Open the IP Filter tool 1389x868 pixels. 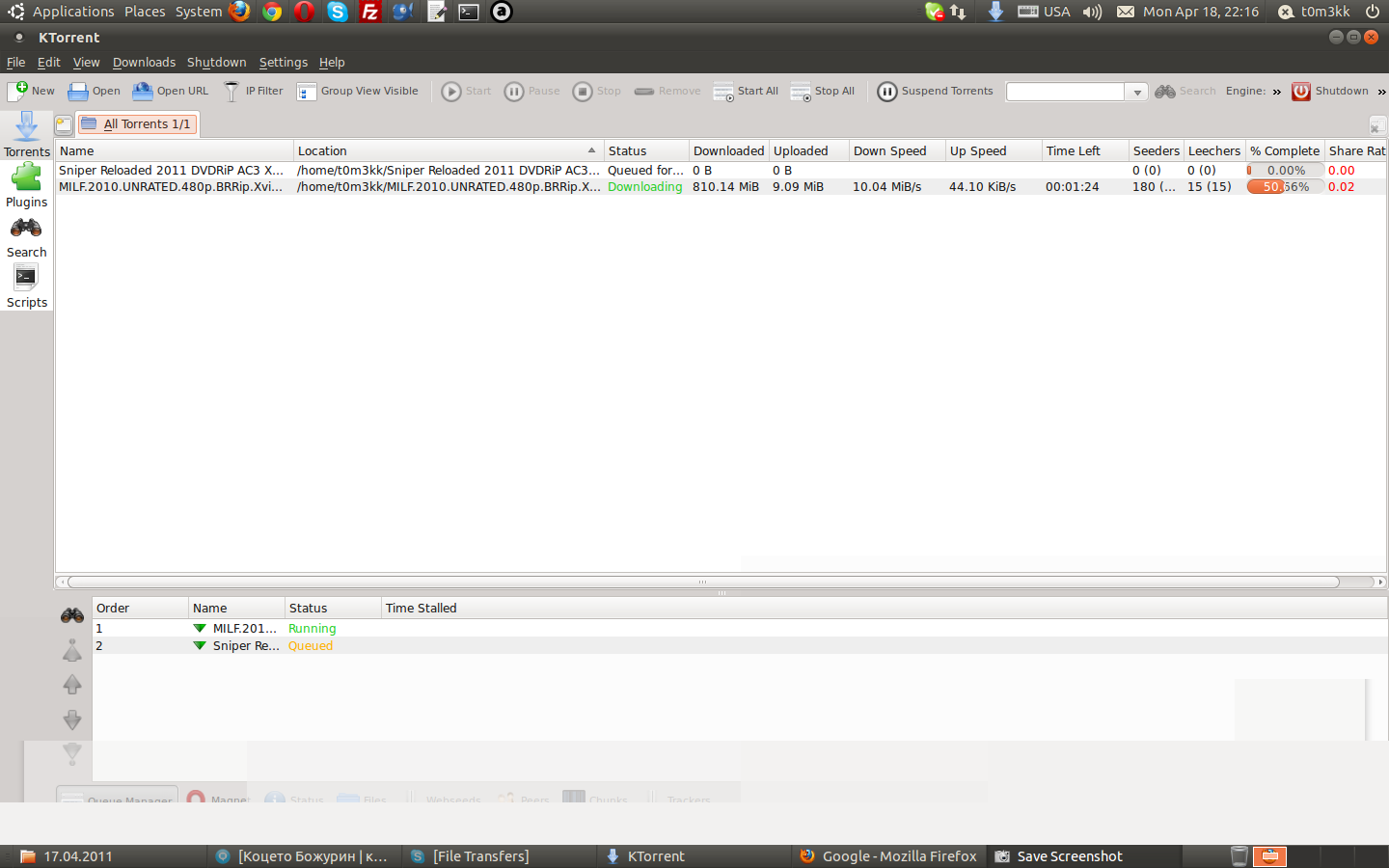click(254, 92)
